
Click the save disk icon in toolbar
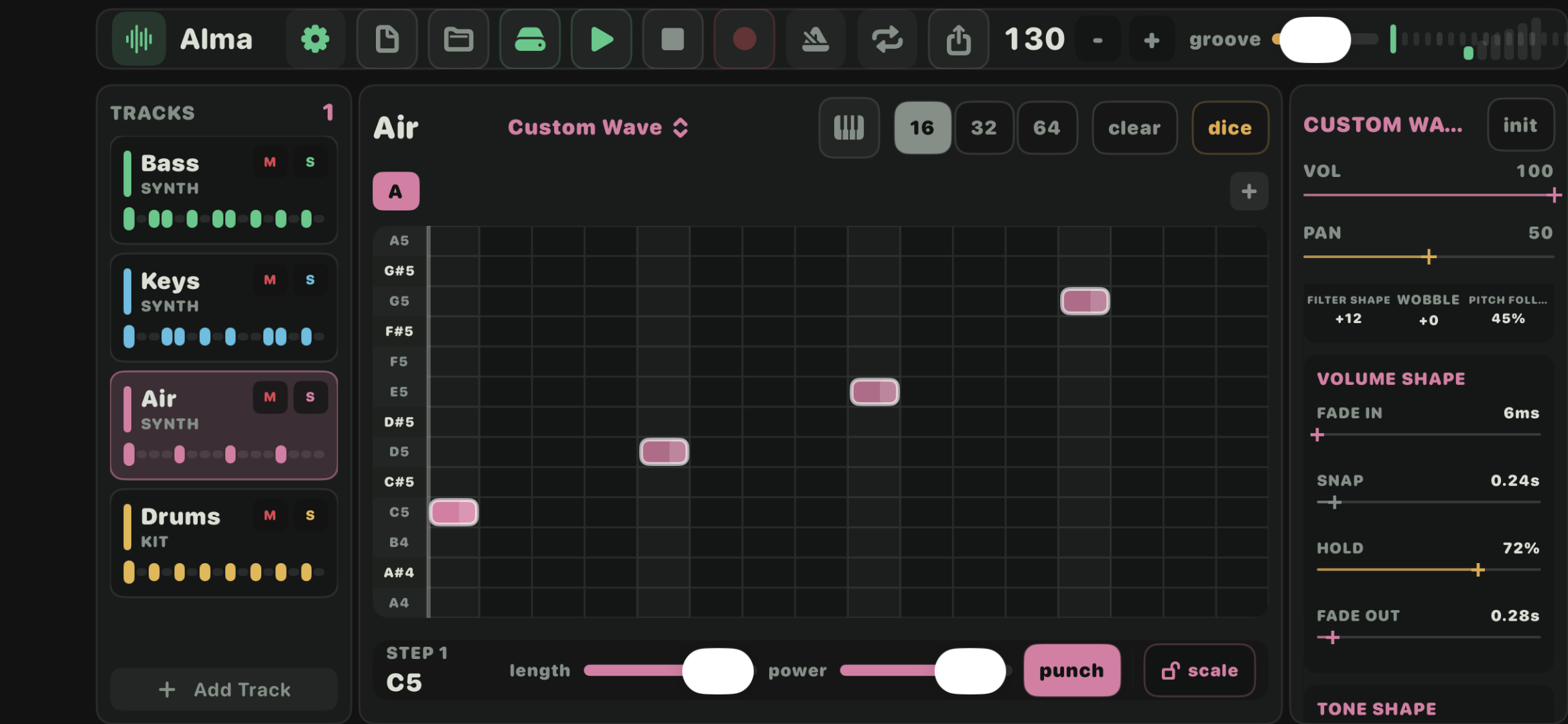click(x=529, y=39)
